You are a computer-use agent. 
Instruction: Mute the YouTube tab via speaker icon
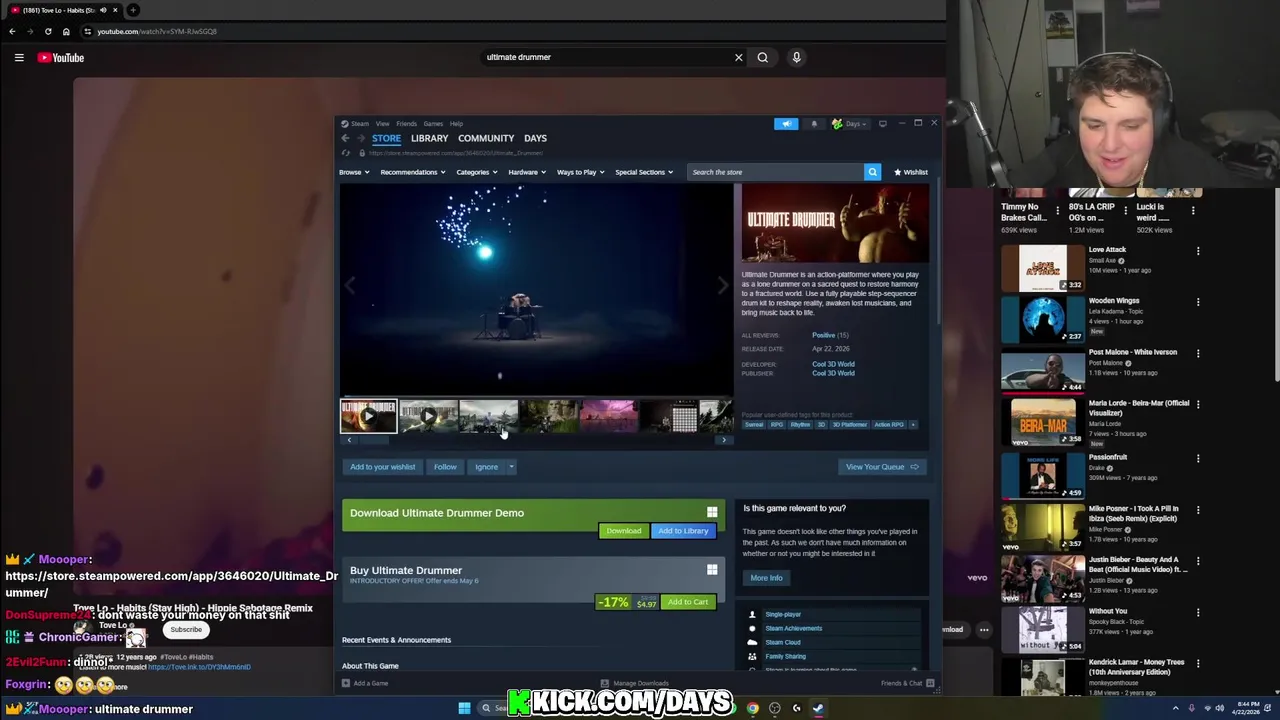[x=103, y=10]
